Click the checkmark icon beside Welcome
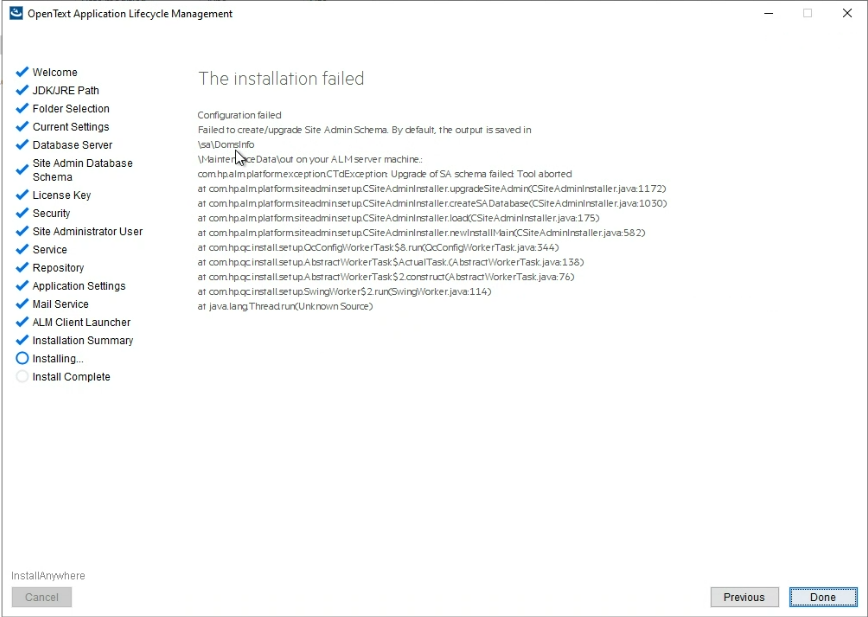 click(23, 72)
